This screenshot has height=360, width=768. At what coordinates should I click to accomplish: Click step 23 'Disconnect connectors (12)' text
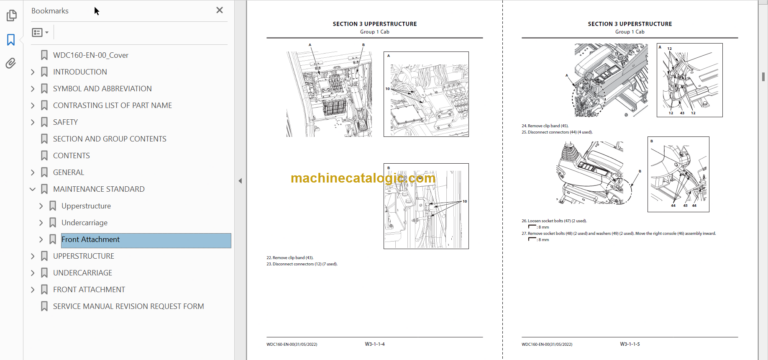302,264
